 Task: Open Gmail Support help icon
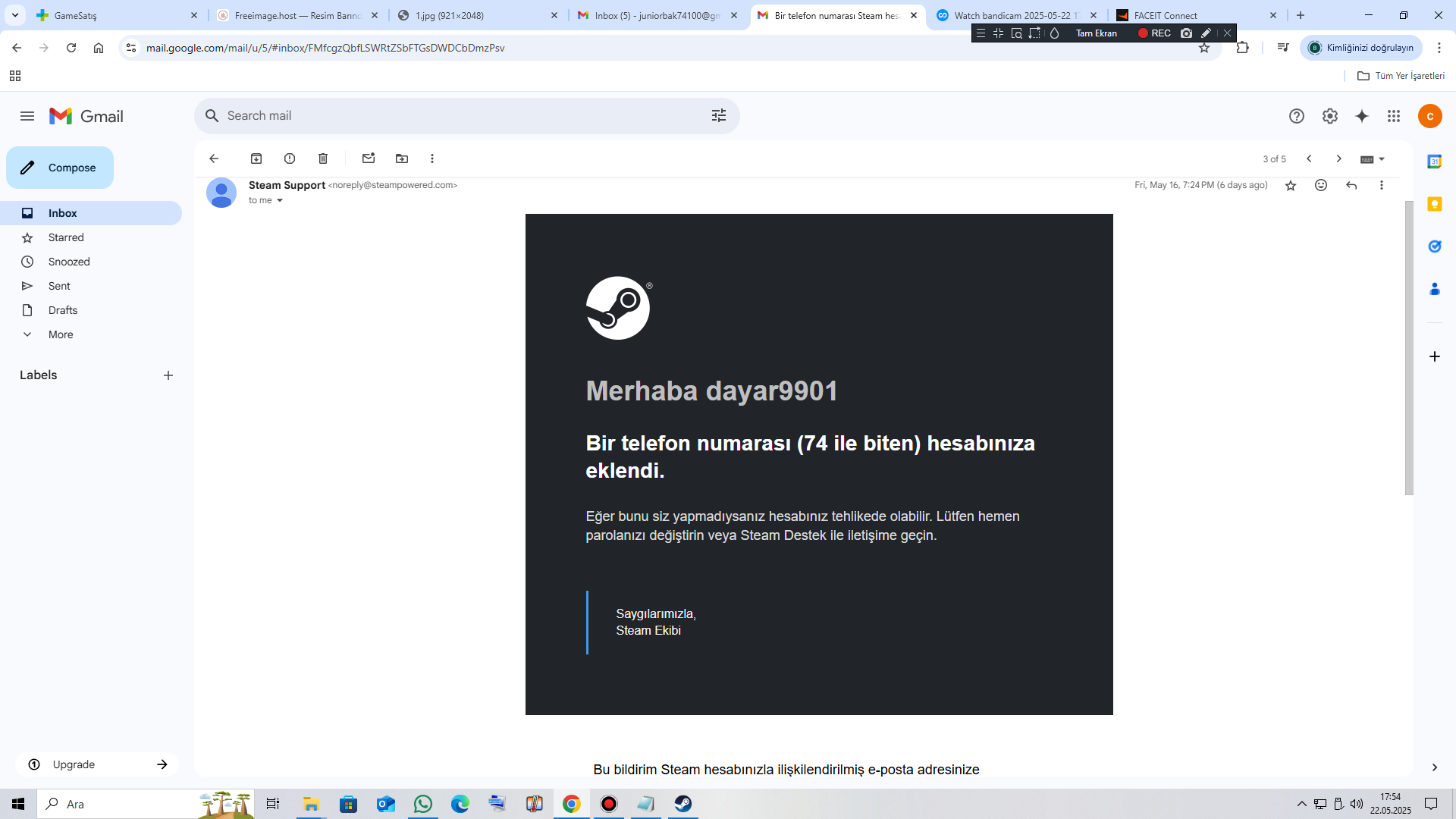[1297, 116]
